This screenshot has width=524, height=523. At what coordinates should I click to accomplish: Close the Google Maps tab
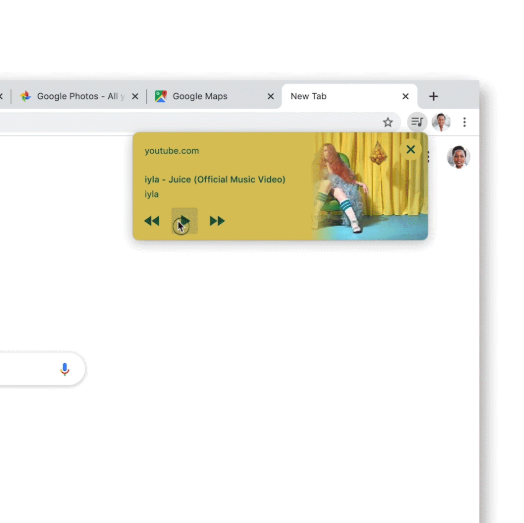271,97
